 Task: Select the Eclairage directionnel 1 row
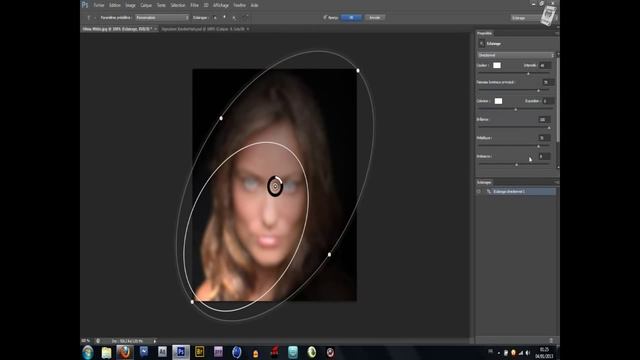click(516, 191)
